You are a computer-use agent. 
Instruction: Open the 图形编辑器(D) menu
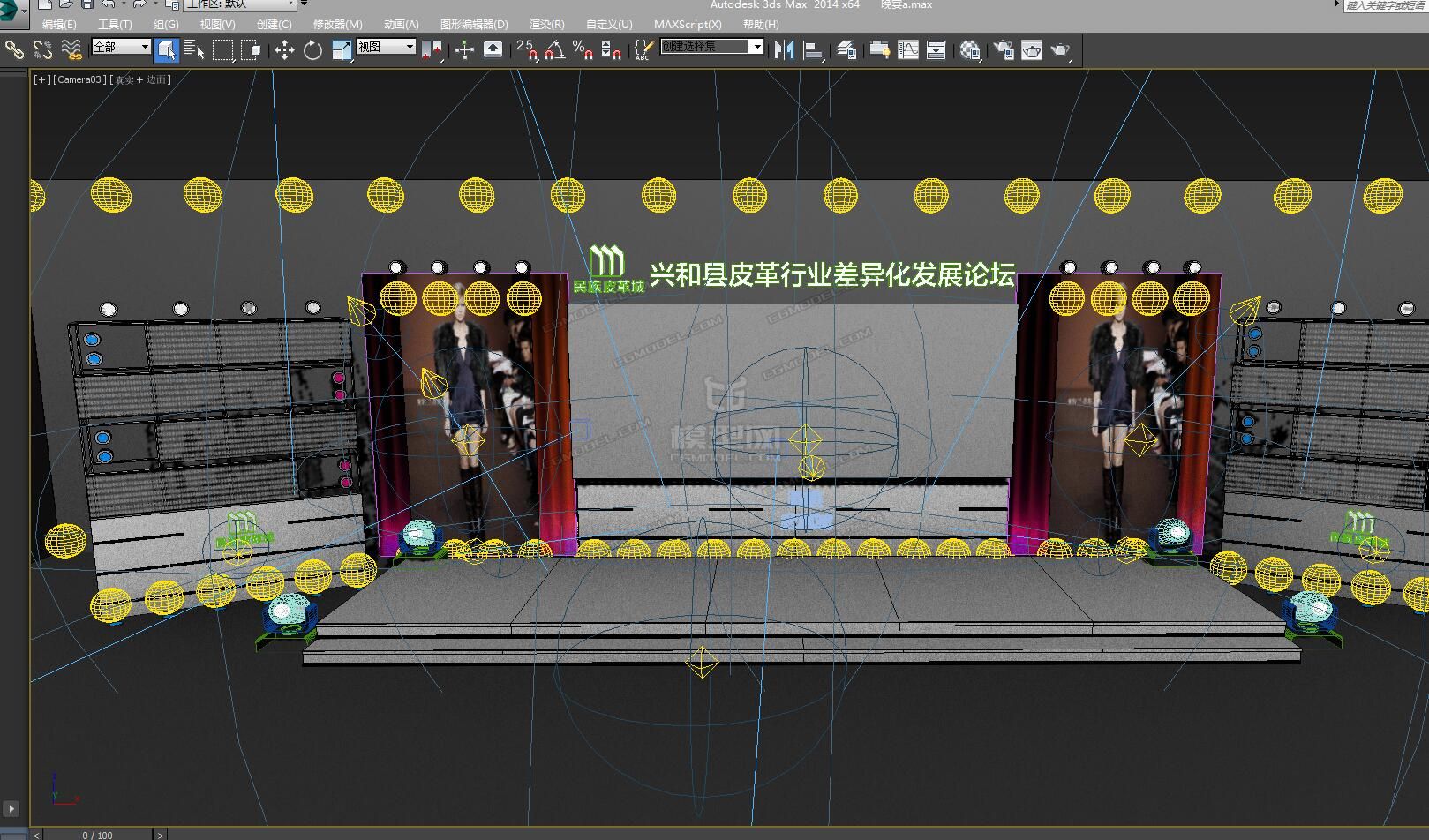click(474, 25)
